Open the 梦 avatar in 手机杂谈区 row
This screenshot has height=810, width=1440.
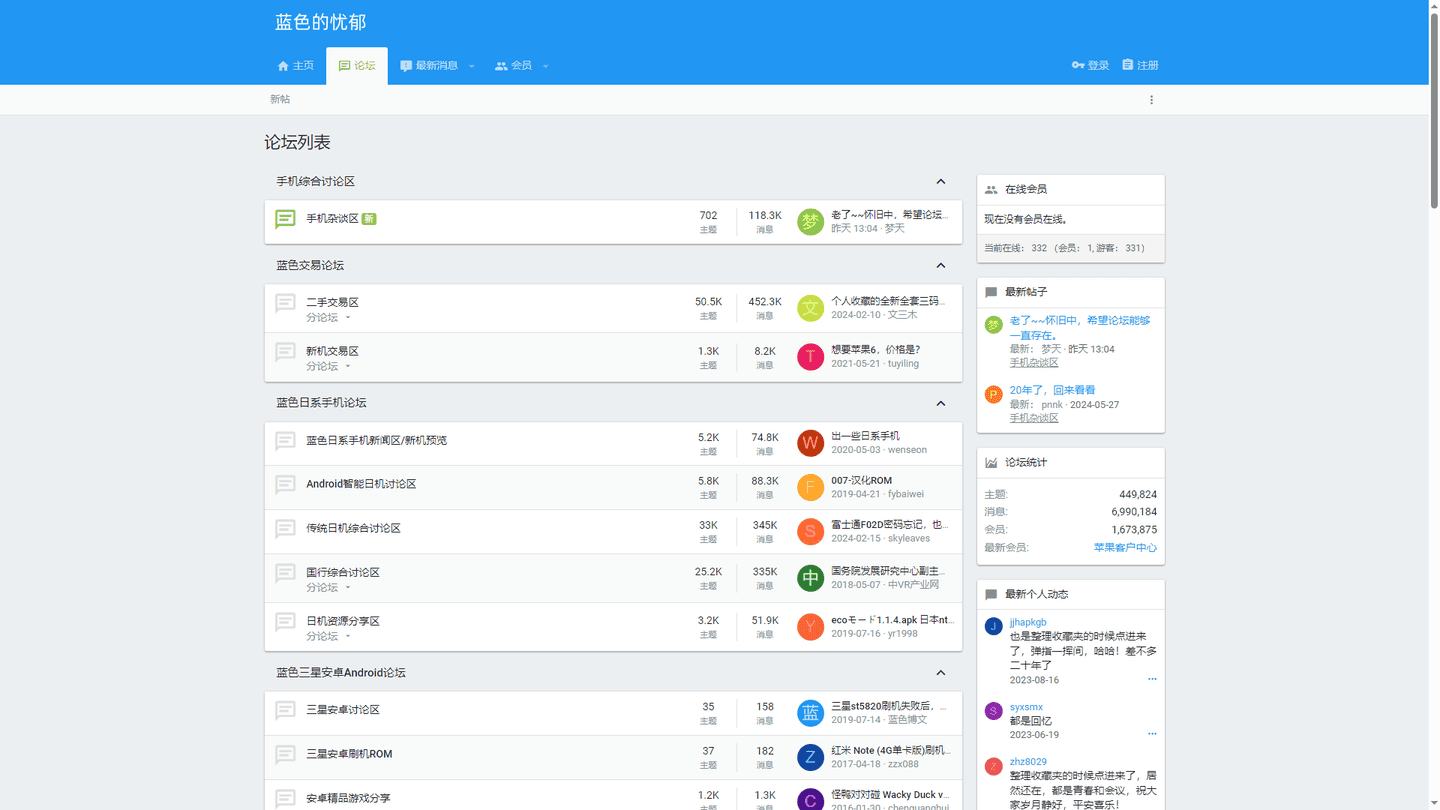coord(810,222)
